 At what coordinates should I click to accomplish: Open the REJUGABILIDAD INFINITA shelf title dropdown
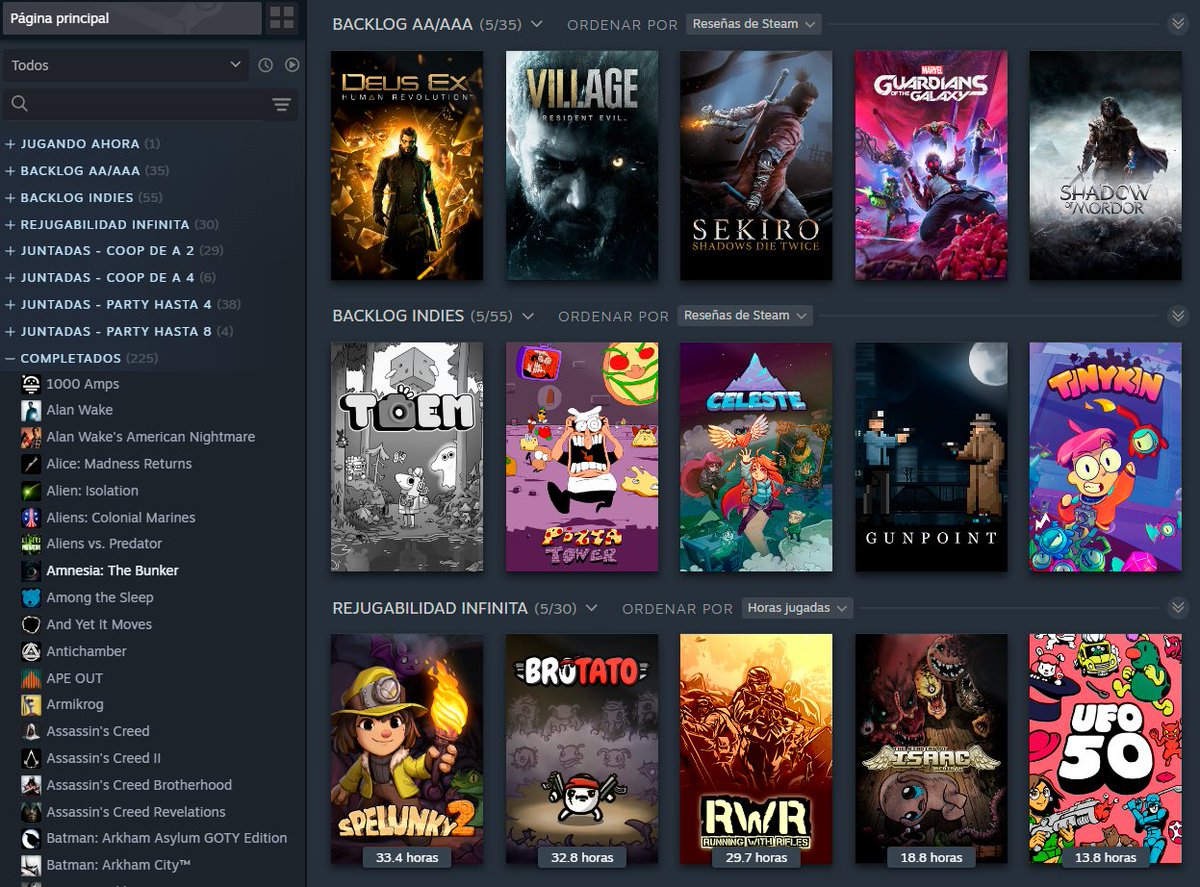point(591,608)
